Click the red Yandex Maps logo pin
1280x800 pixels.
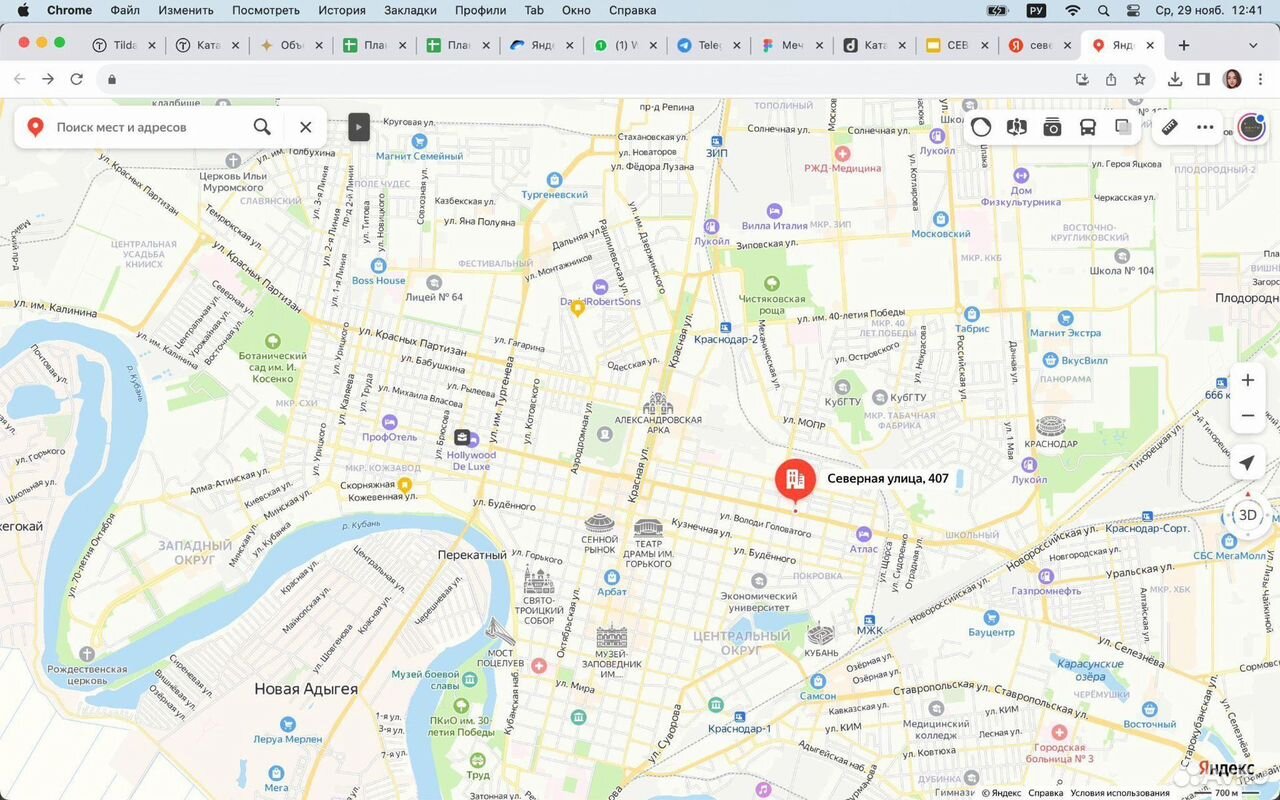point(35,127)
